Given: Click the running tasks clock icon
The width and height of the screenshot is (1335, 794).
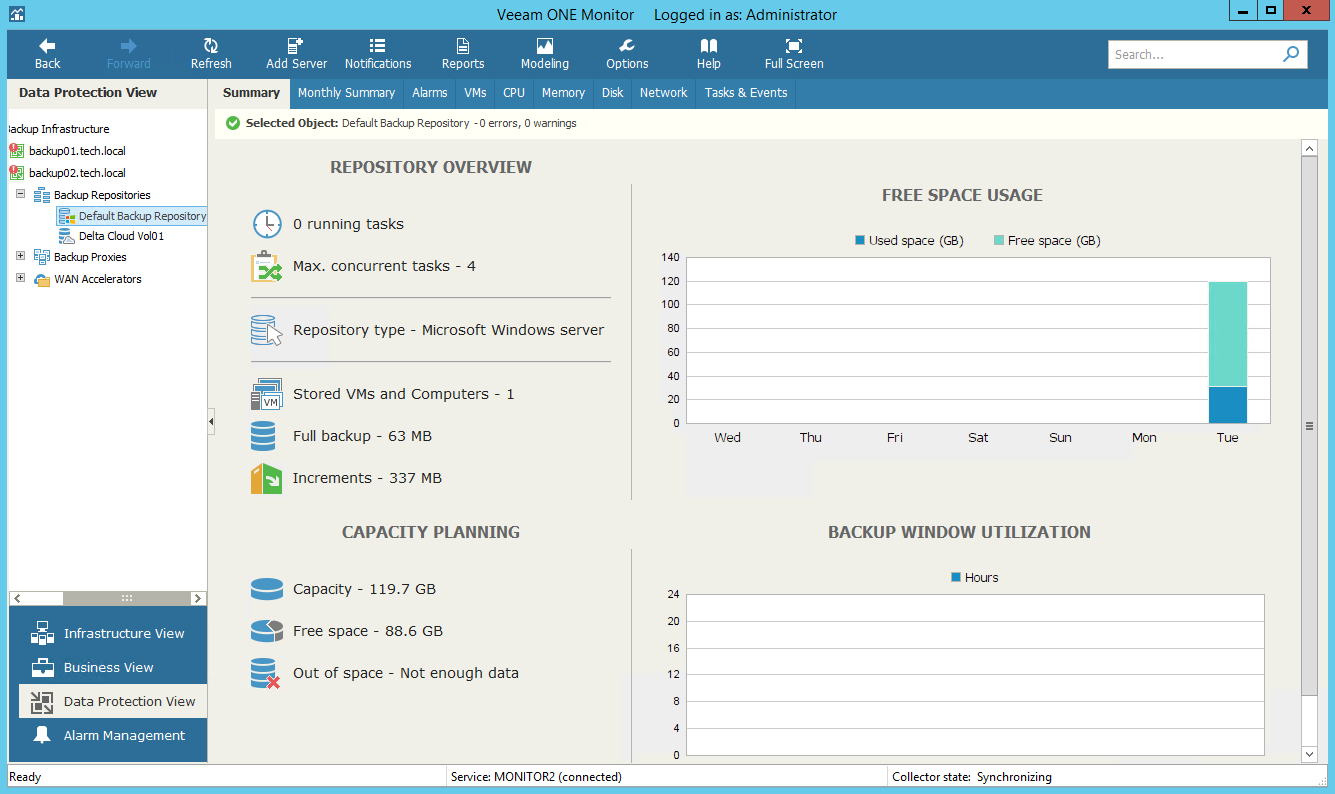Looking at the screenshot, I should pos(267,224).
